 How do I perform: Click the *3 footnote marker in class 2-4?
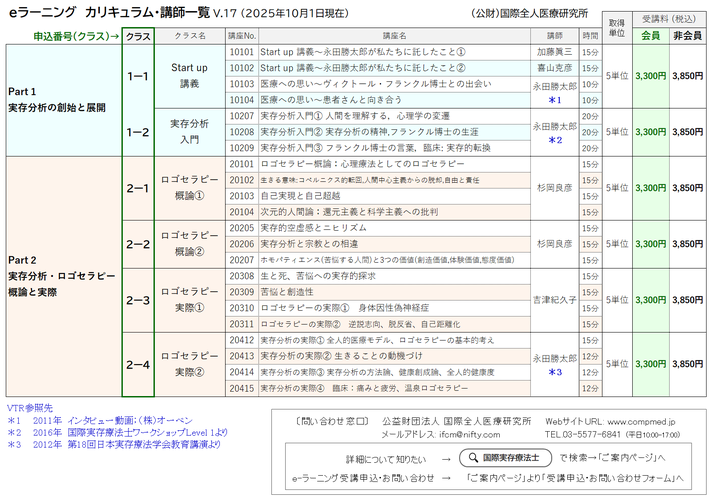555,372
